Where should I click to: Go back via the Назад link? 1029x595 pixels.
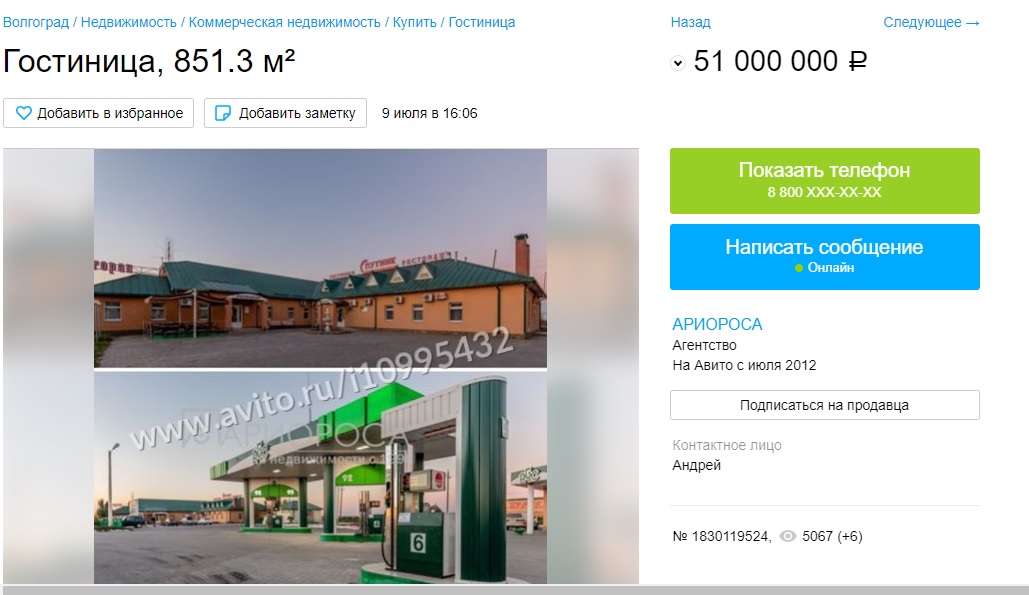pyautogui.click(x=690, y=22)
